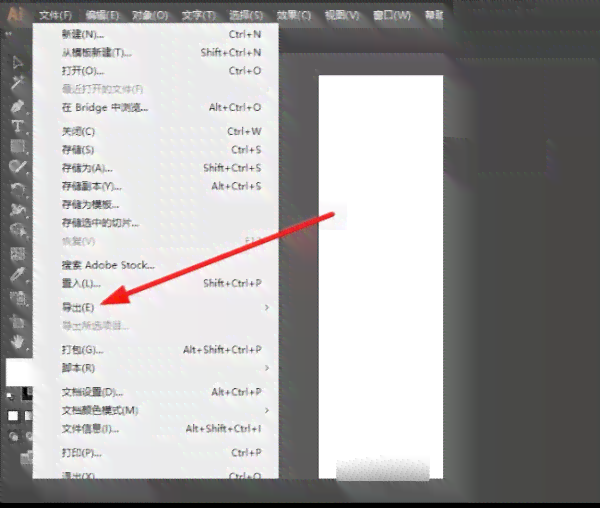This screenshot has width=600, height=508.
Task: Choose 从模板新建(T)... menu entry
Action: tap(156, 52)
